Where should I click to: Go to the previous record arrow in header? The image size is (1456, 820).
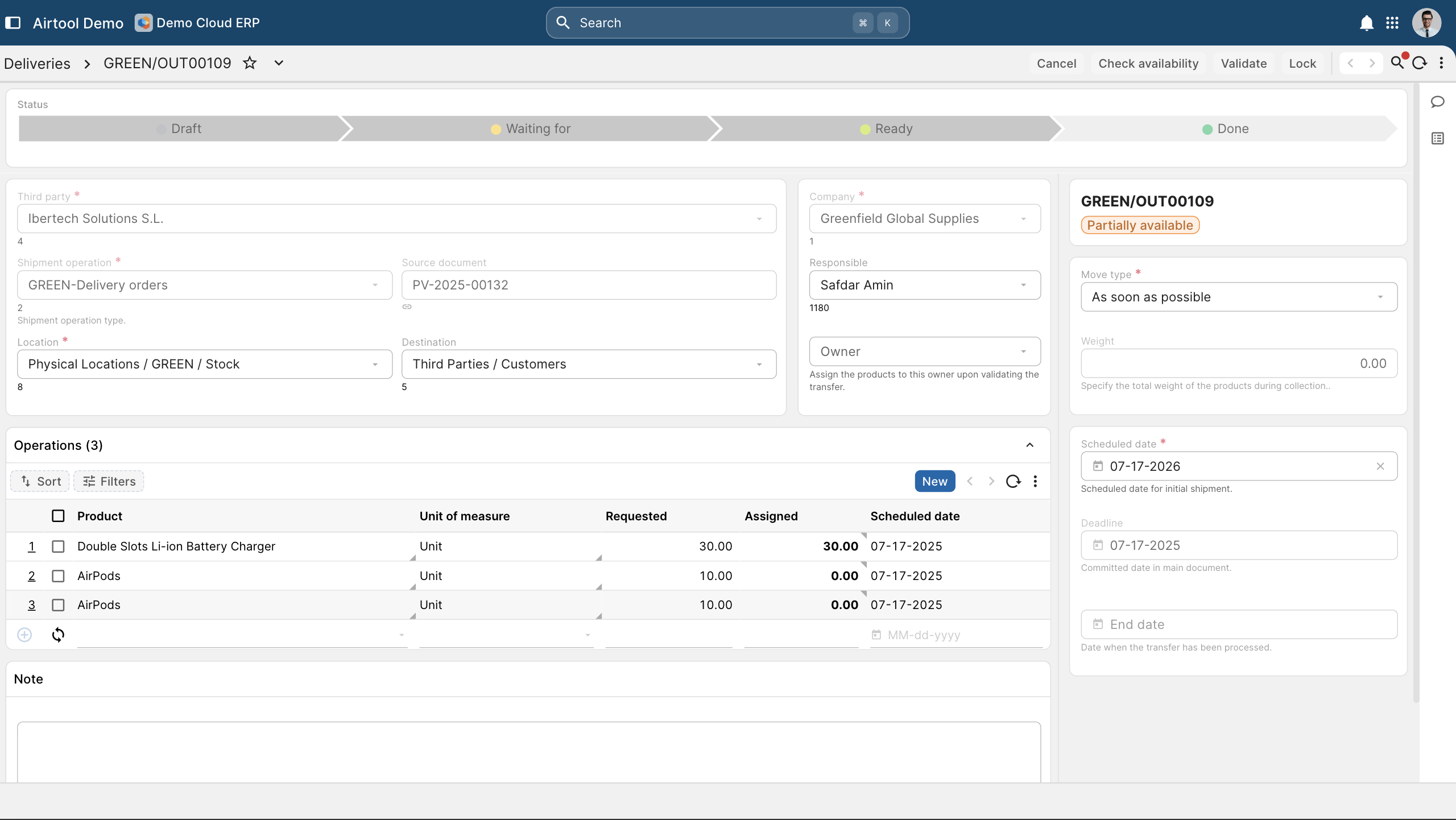click(x=1350, y=63)
